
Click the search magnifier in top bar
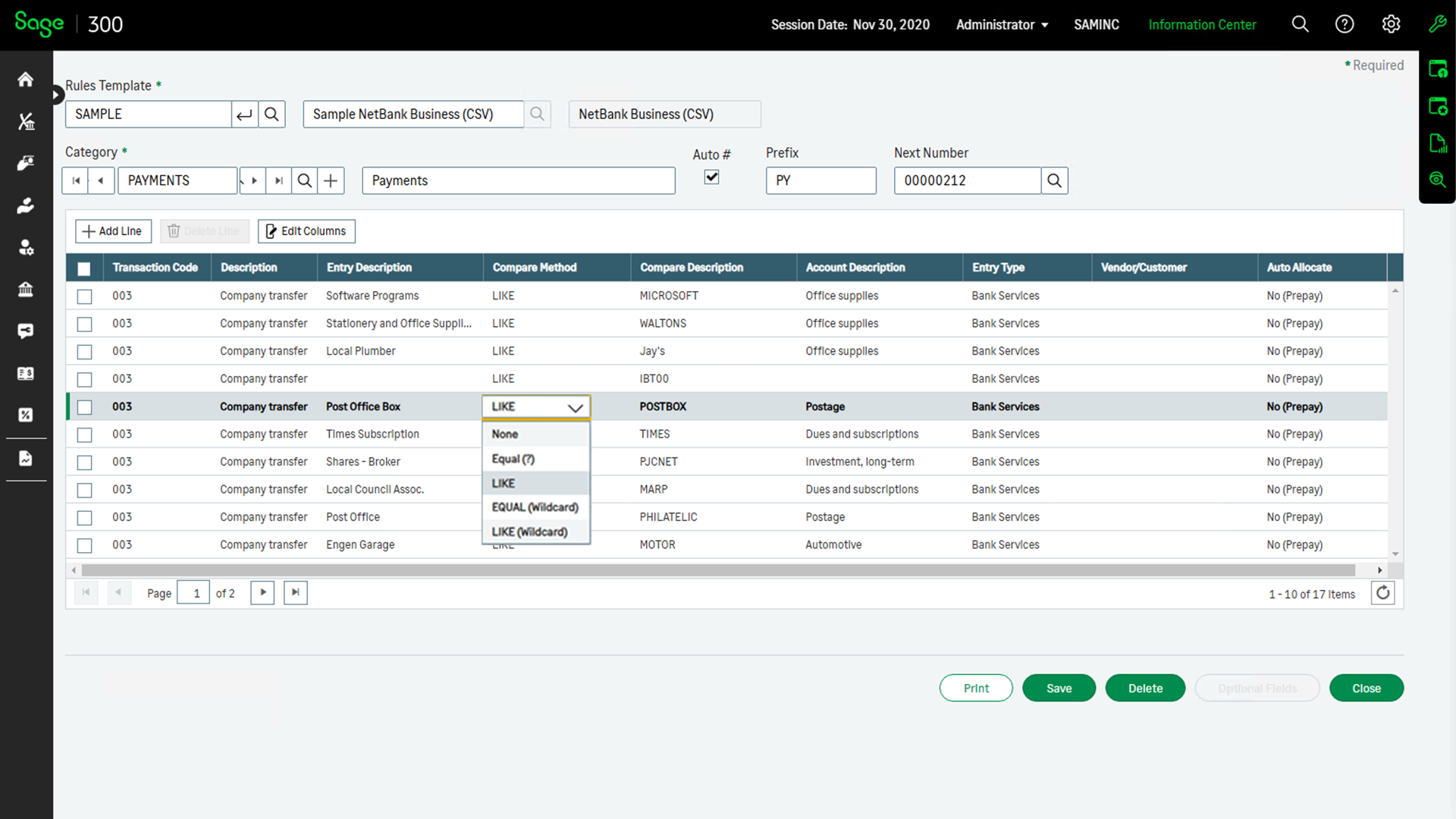click(1300, 24)
